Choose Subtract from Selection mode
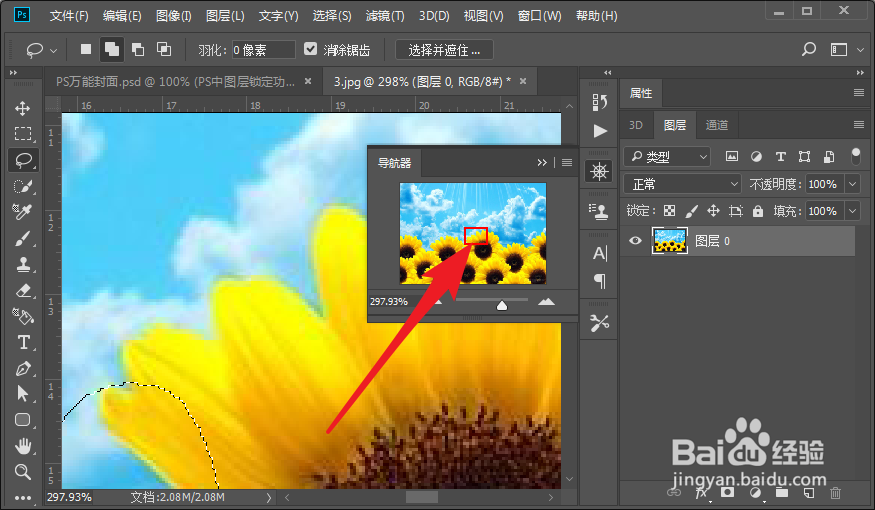Viewport: 875px width, 510px height. click(x=138, y=50)
